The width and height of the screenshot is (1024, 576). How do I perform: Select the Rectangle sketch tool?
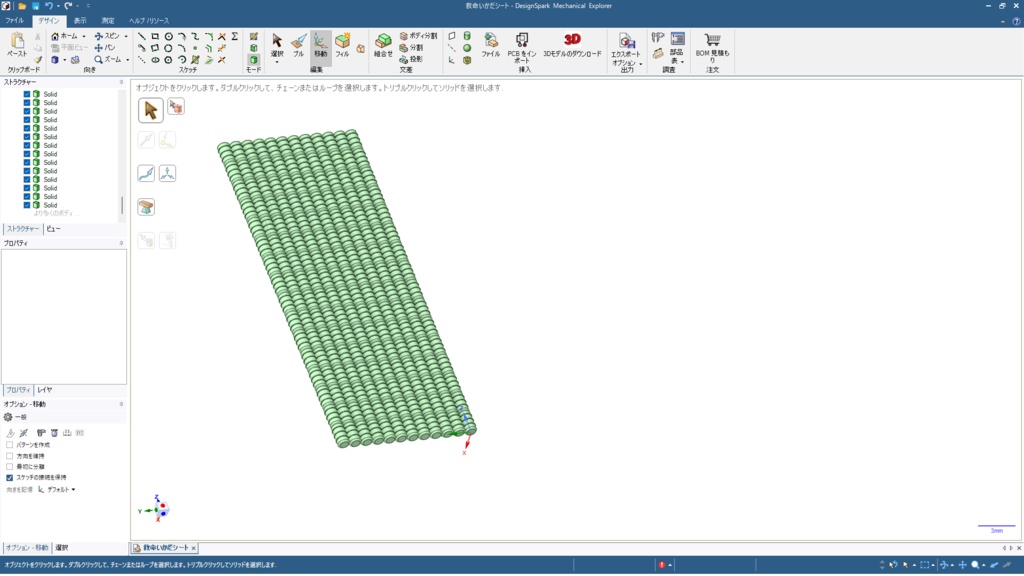[x=155, y=37]
